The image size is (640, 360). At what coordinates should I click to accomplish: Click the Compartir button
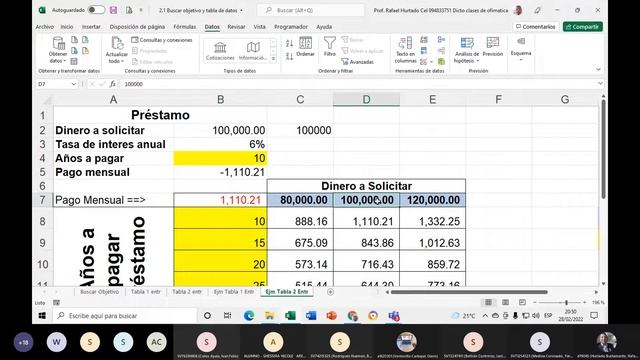pyautogui.click(x=583, y=27)
